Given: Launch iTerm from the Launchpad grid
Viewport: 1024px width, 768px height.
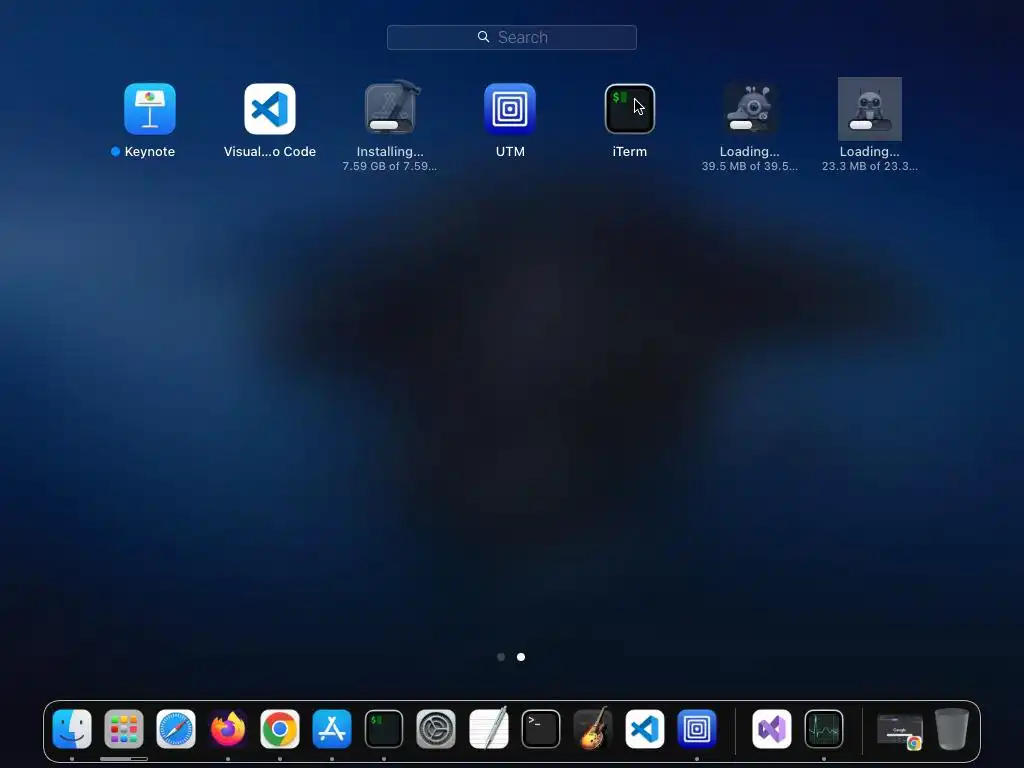Looking at the screenshot, I should [x=630, y=108].
